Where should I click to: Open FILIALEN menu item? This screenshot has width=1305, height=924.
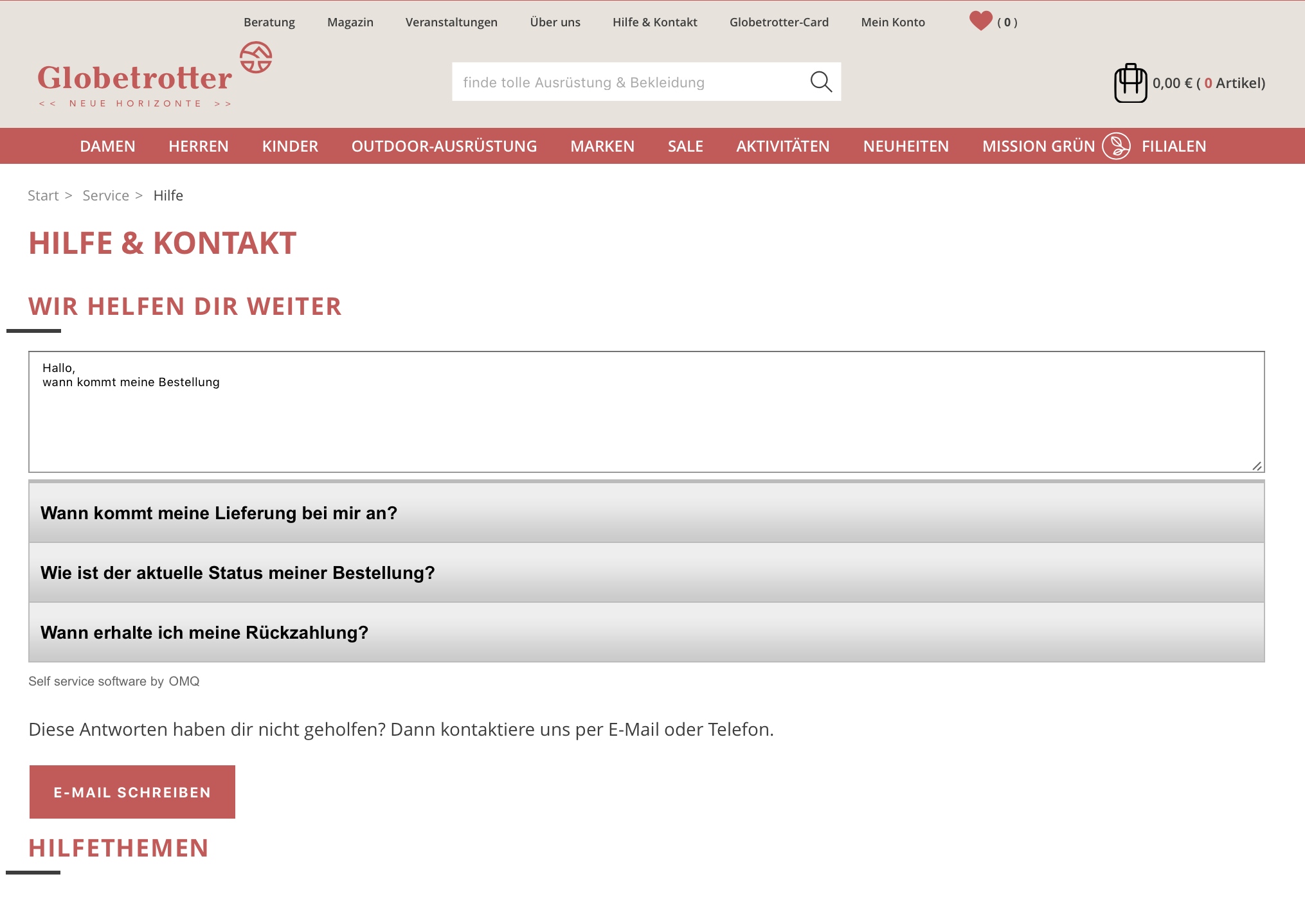1174,146
